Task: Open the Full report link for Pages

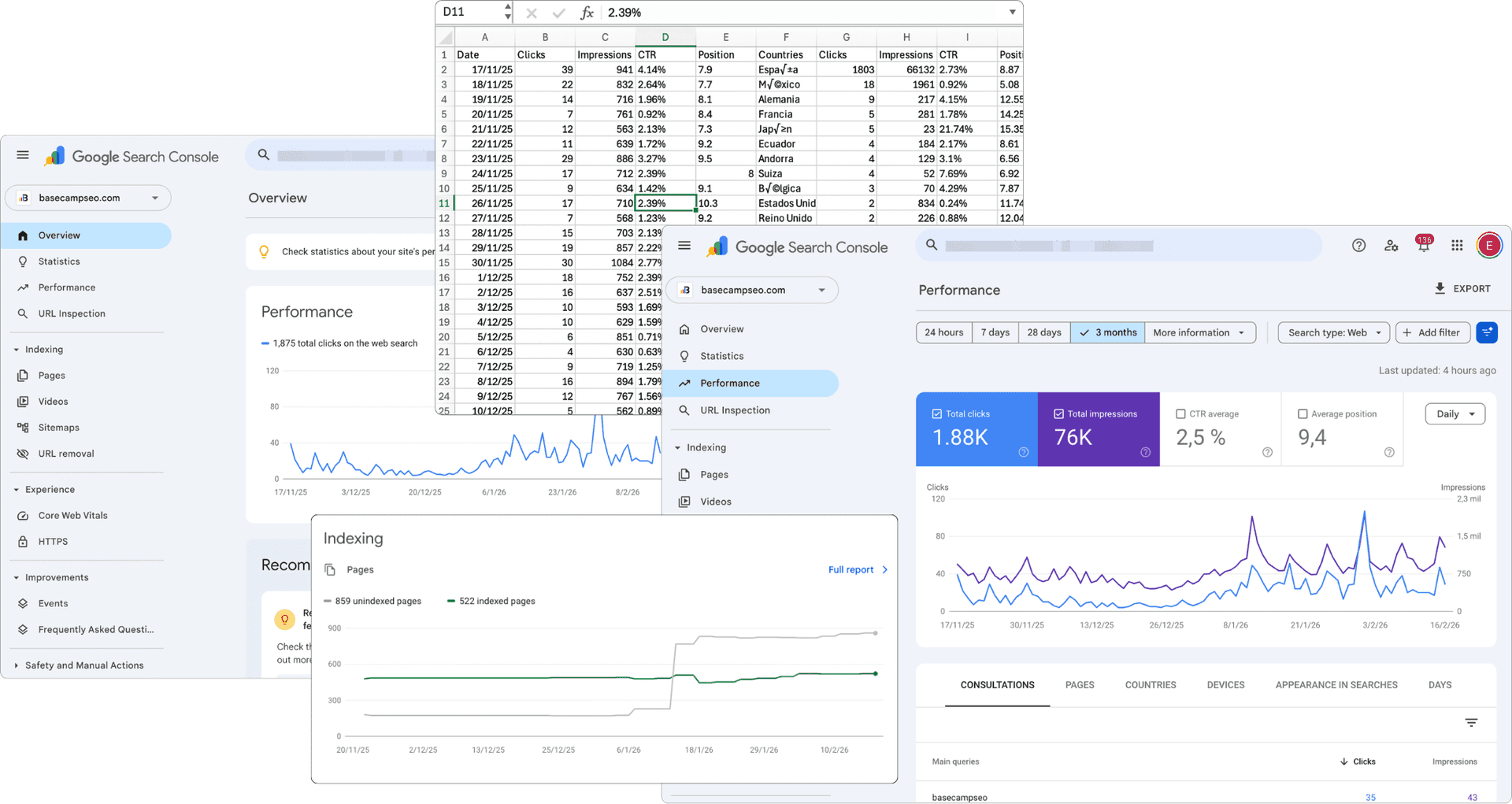Action: tap(852, 569)
